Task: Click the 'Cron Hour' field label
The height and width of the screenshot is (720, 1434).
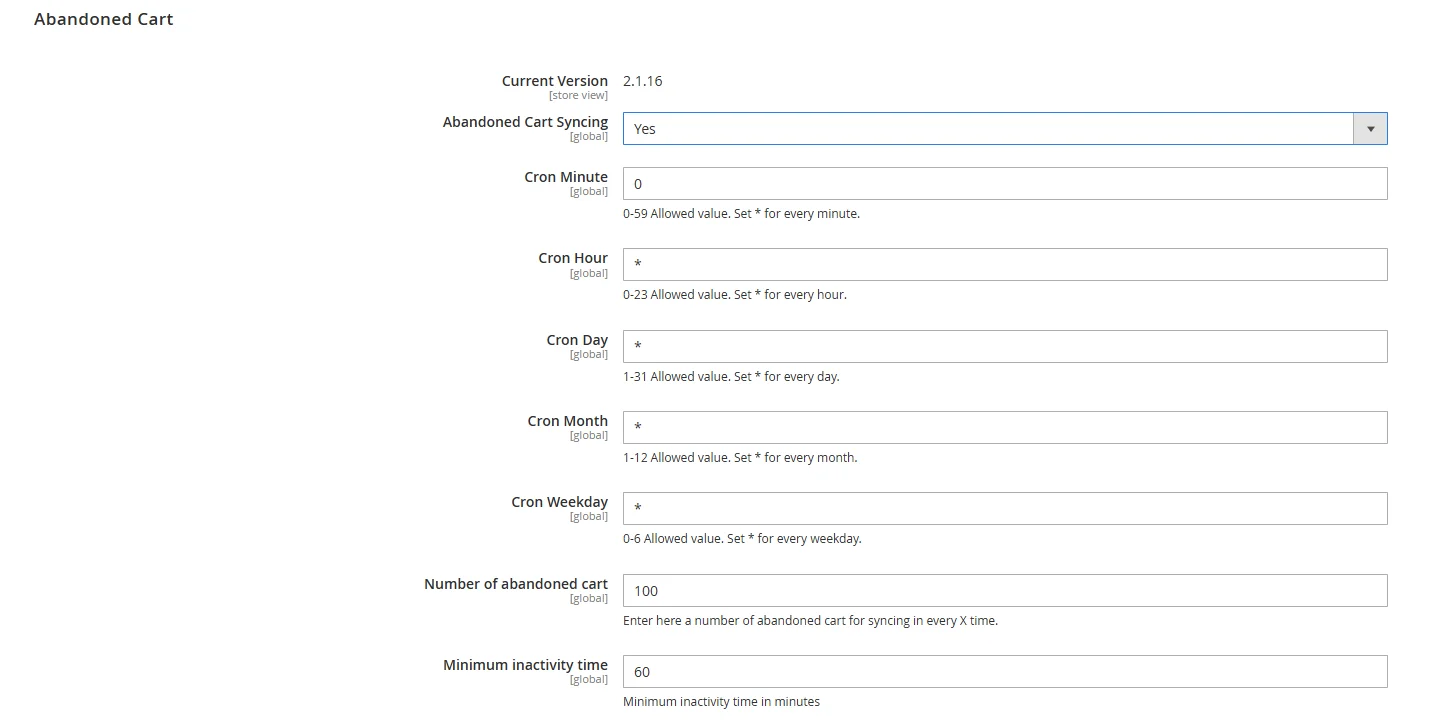Action: tap(572, 258)
